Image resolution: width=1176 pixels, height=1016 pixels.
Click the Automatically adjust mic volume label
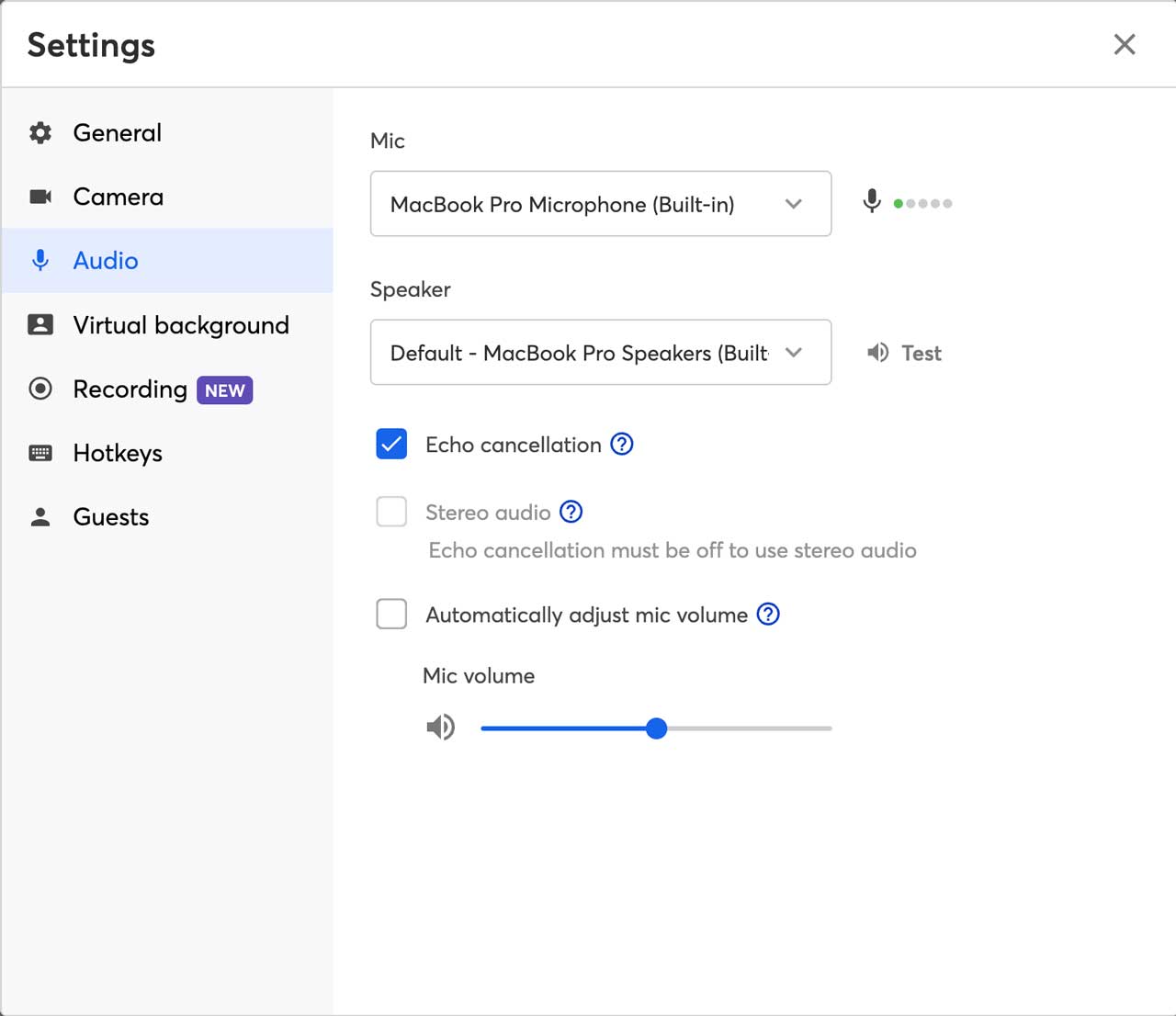coord(587,615)
